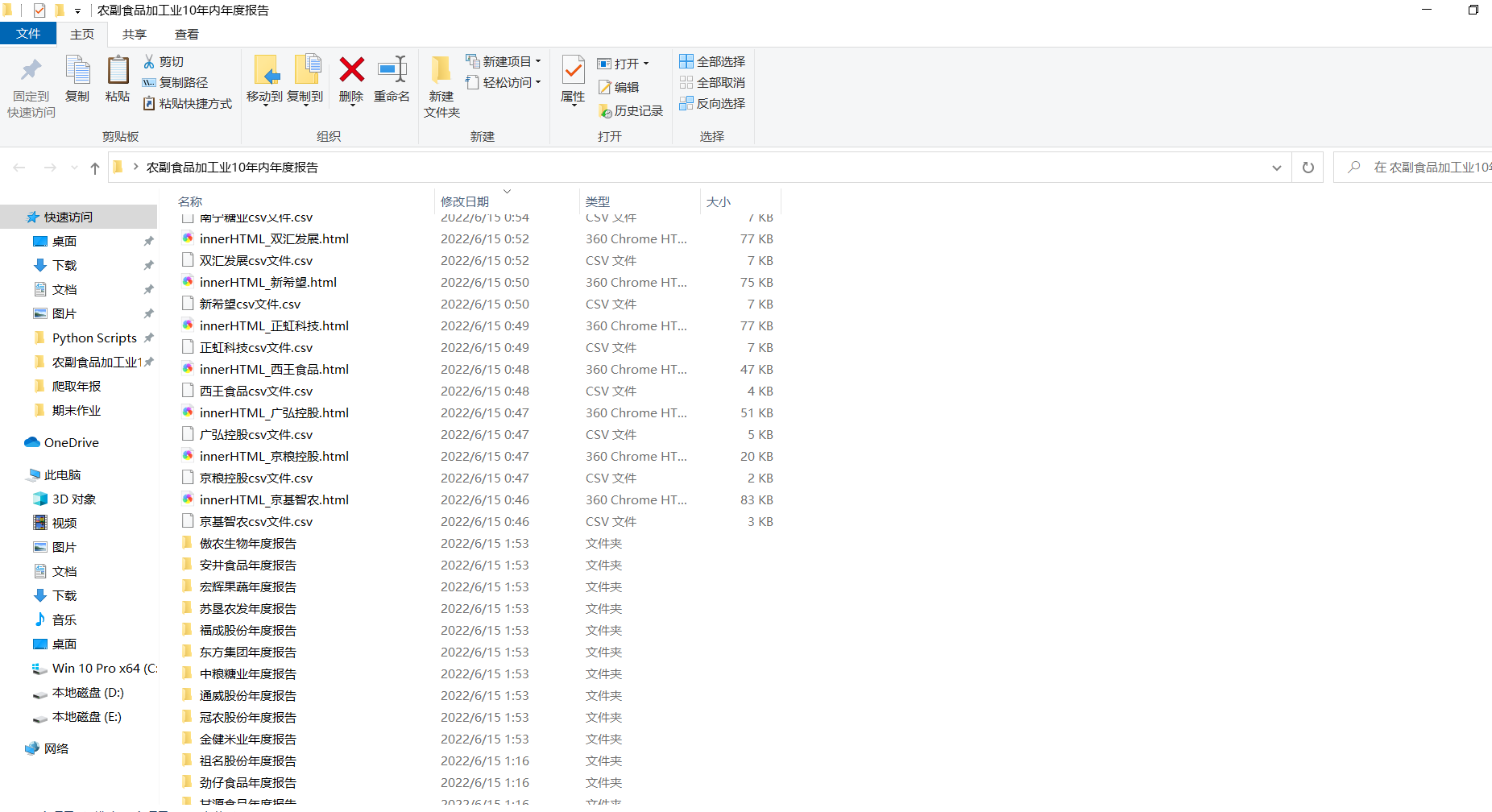Viewport: 1492px width, 812px height.
Task: Click the address bar path 农副食品加工业10年内年度报告
Action: (x=232, y=168)
